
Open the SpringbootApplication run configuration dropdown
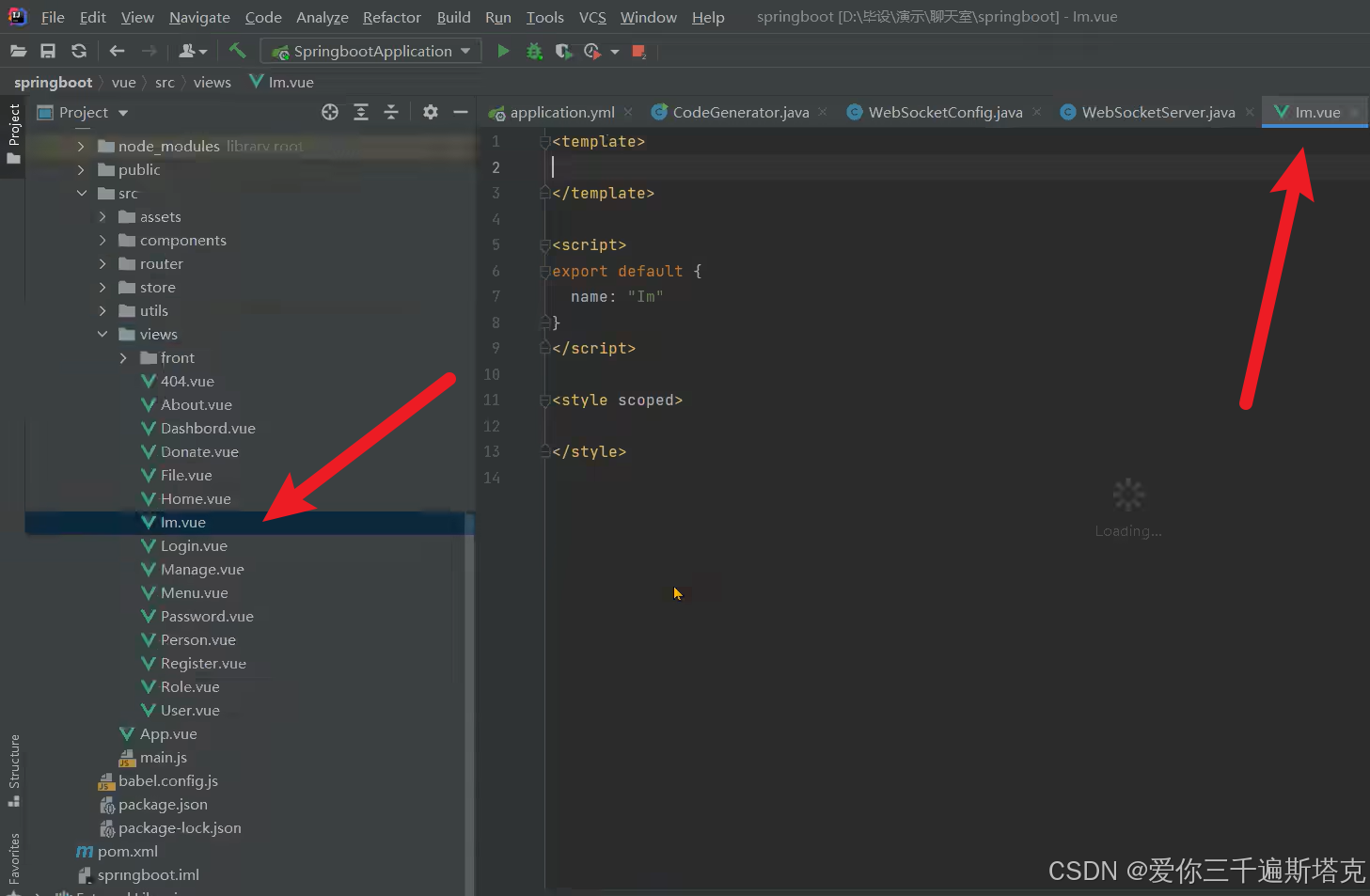click(464, 51)
